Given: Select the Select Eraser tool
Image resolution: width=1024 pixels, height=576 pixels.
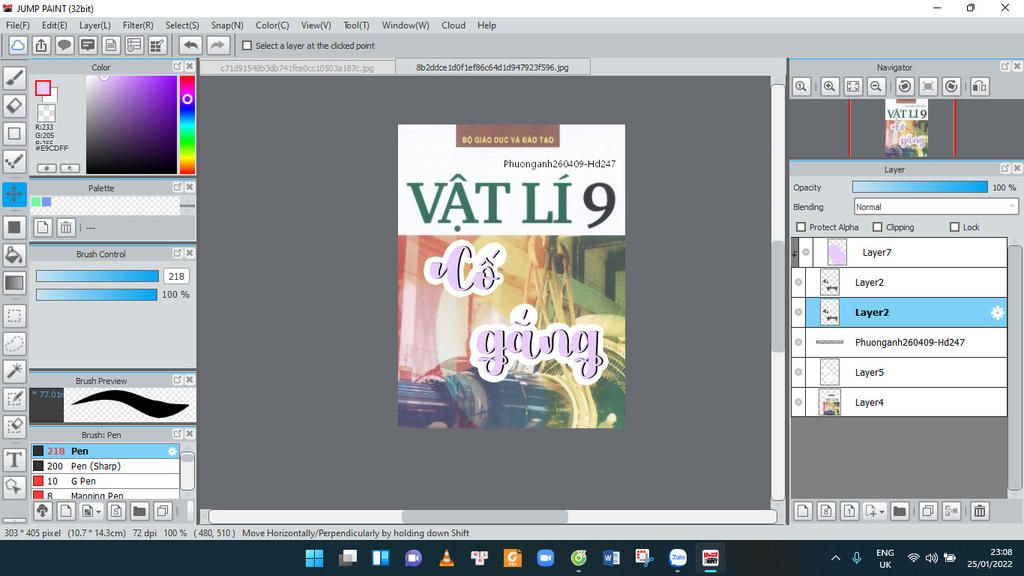Looking at the screenshot, I should tap(14, 426).
